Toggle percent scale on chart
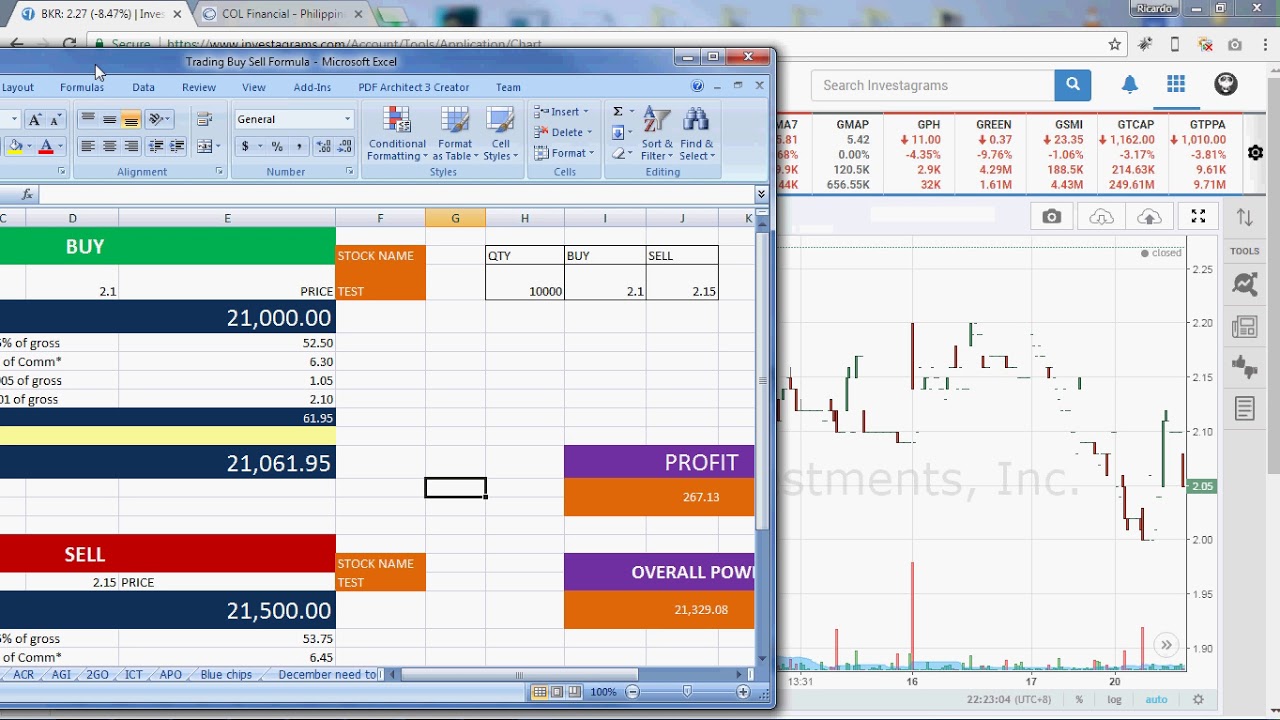The height and width of the screenshot is (720, 1280). pos(1079,700)
